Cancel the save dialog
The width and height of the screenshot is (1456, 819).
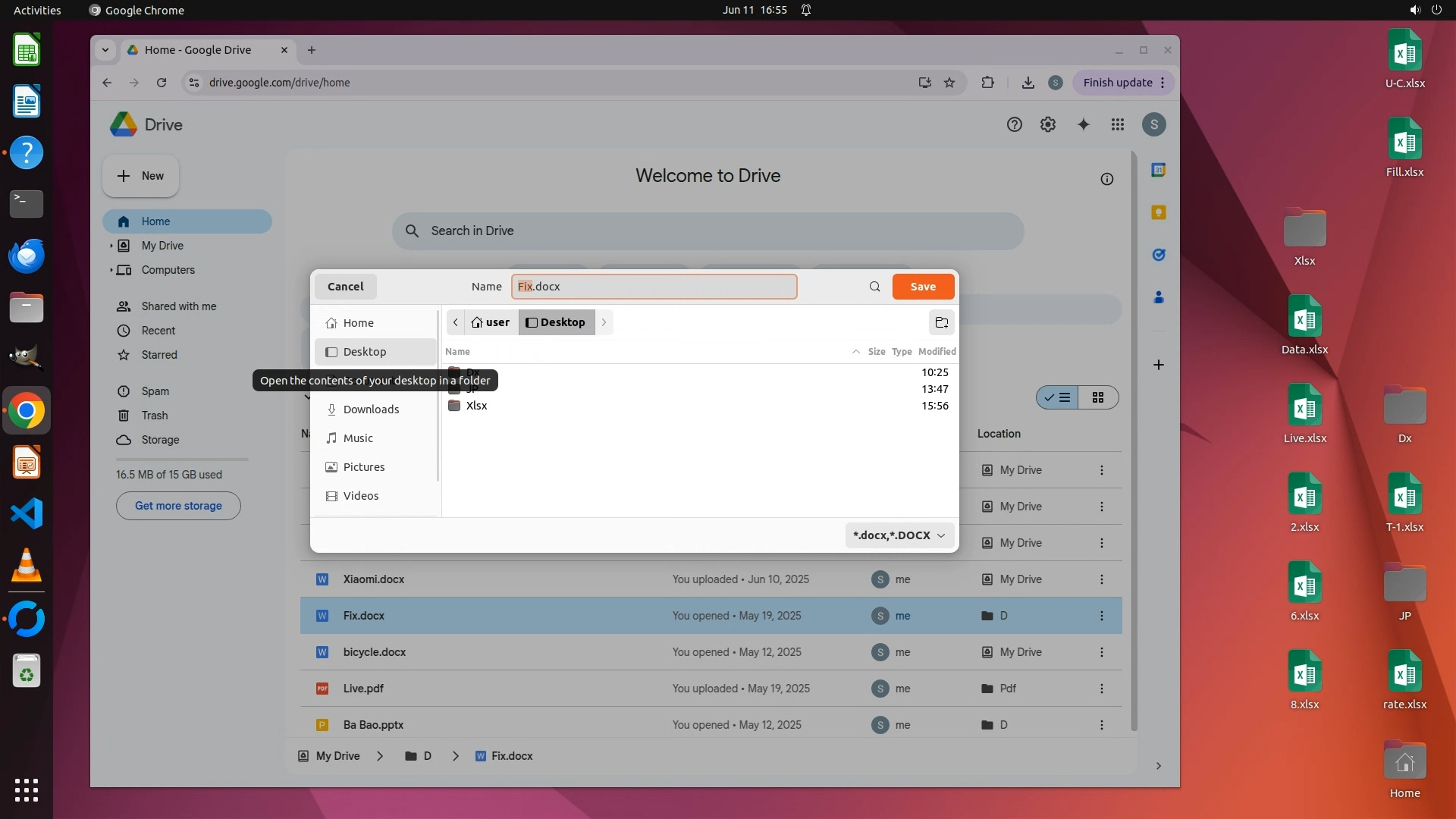[x=345, y=287]
